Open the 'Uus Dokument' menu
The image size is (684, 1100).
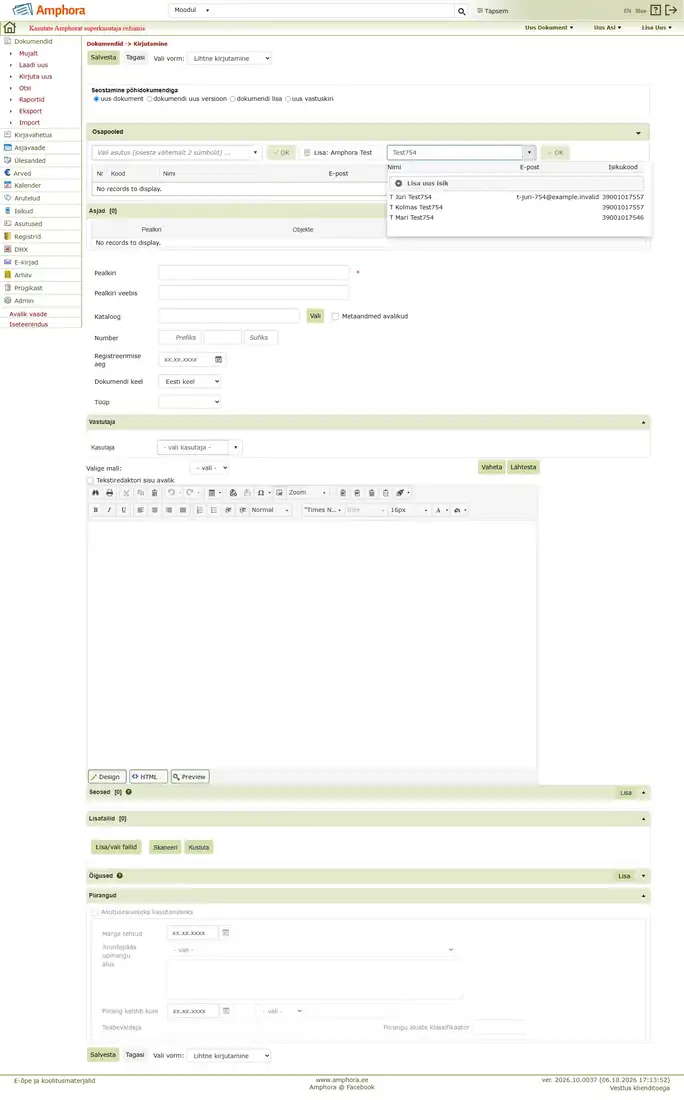[x=549, y=27]
